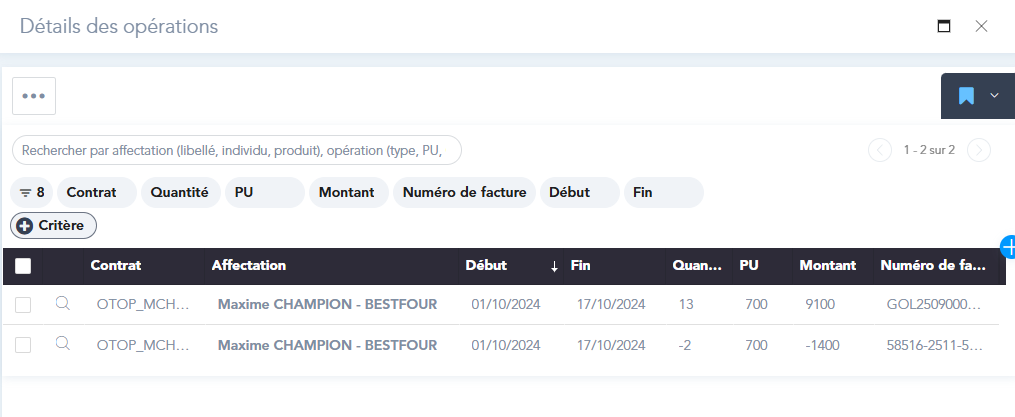1015x417 pixels.
Task: Open the Quantité filter chip
Action: click(x=179, y=192)
